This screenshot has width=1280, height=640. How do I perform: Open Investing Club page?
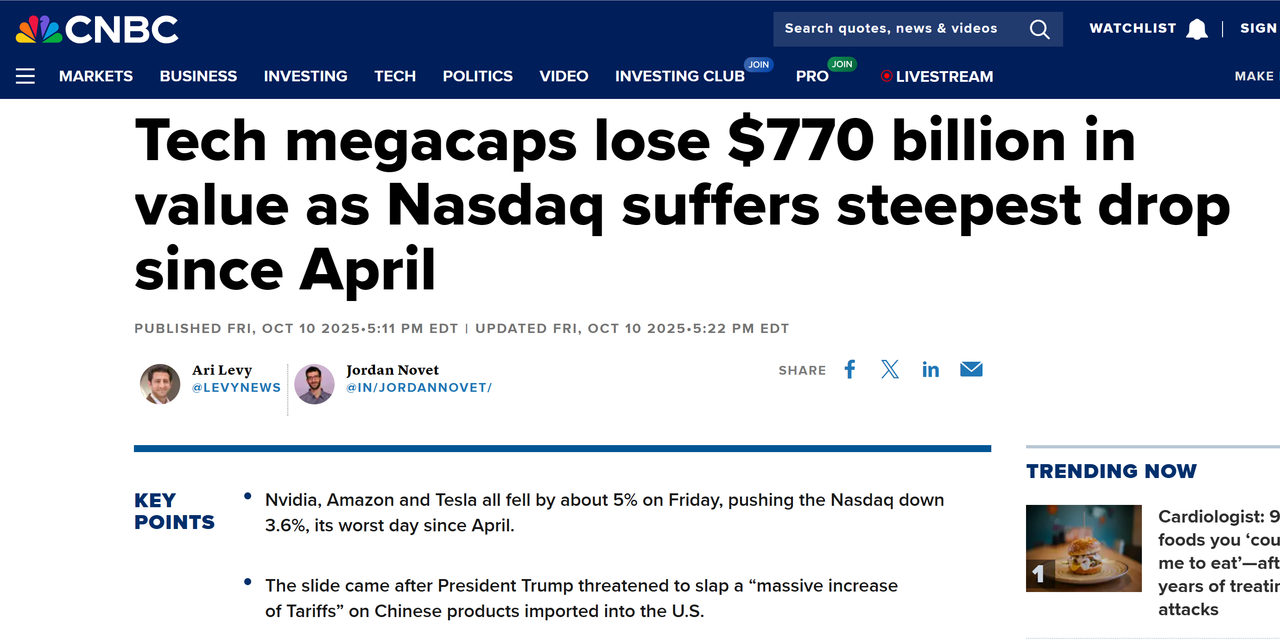click(x=680, y=76)
